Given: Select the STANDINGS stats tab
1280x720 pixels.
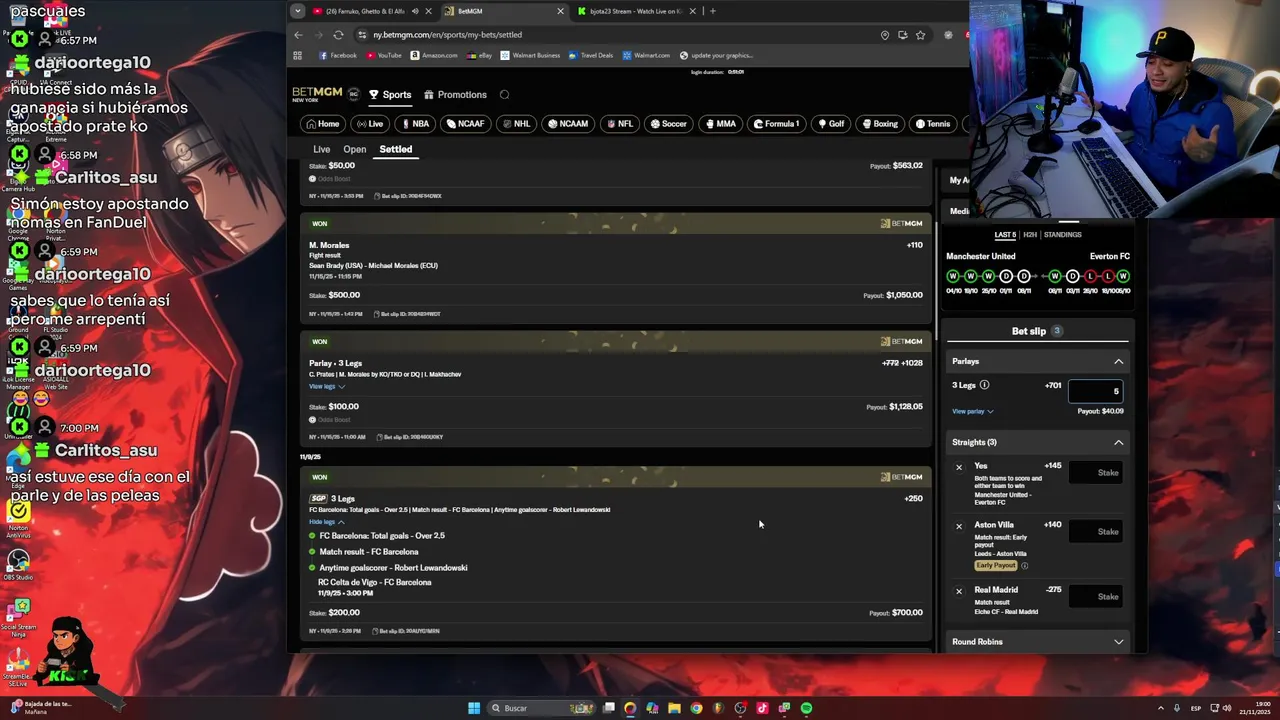Looking at the screenshot, I should [1062, 235].
